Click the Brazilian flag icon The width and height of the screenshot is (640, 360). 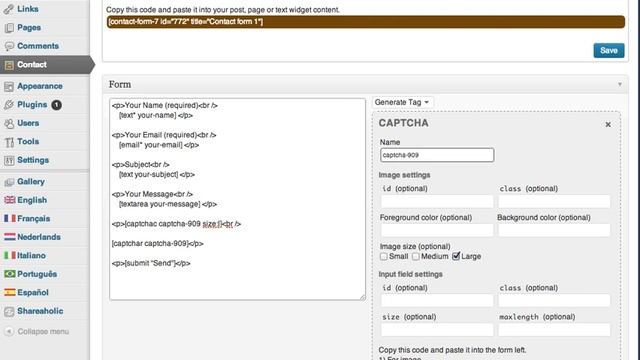click(x=9, y=274)
